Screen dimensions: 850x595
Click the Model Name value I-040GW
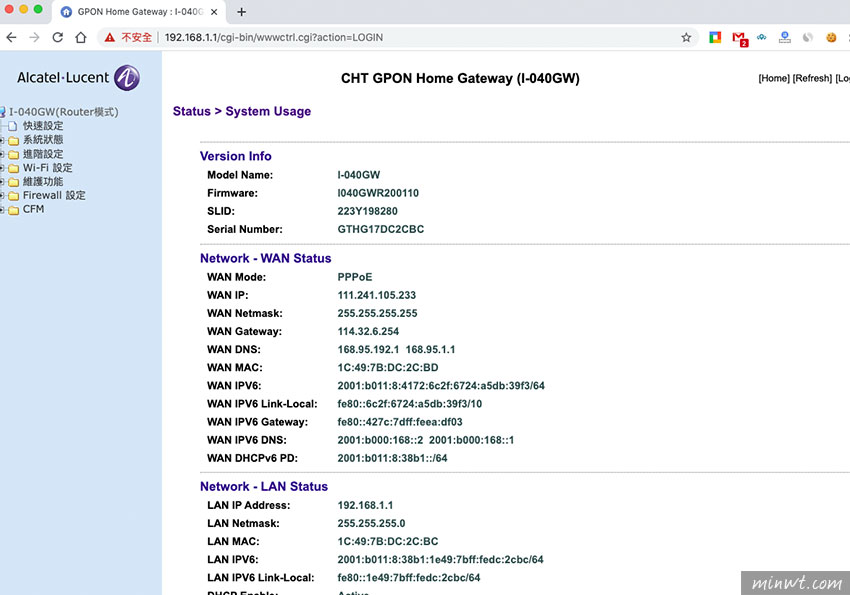point(359,175)
